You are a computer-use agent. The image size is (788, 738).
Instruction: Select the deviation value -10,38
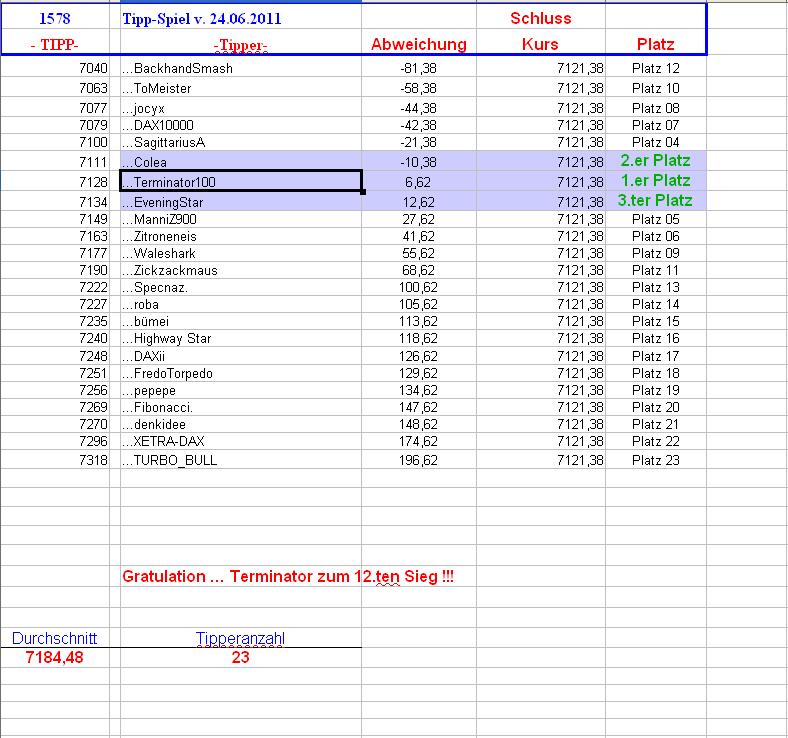click(419, 161)
